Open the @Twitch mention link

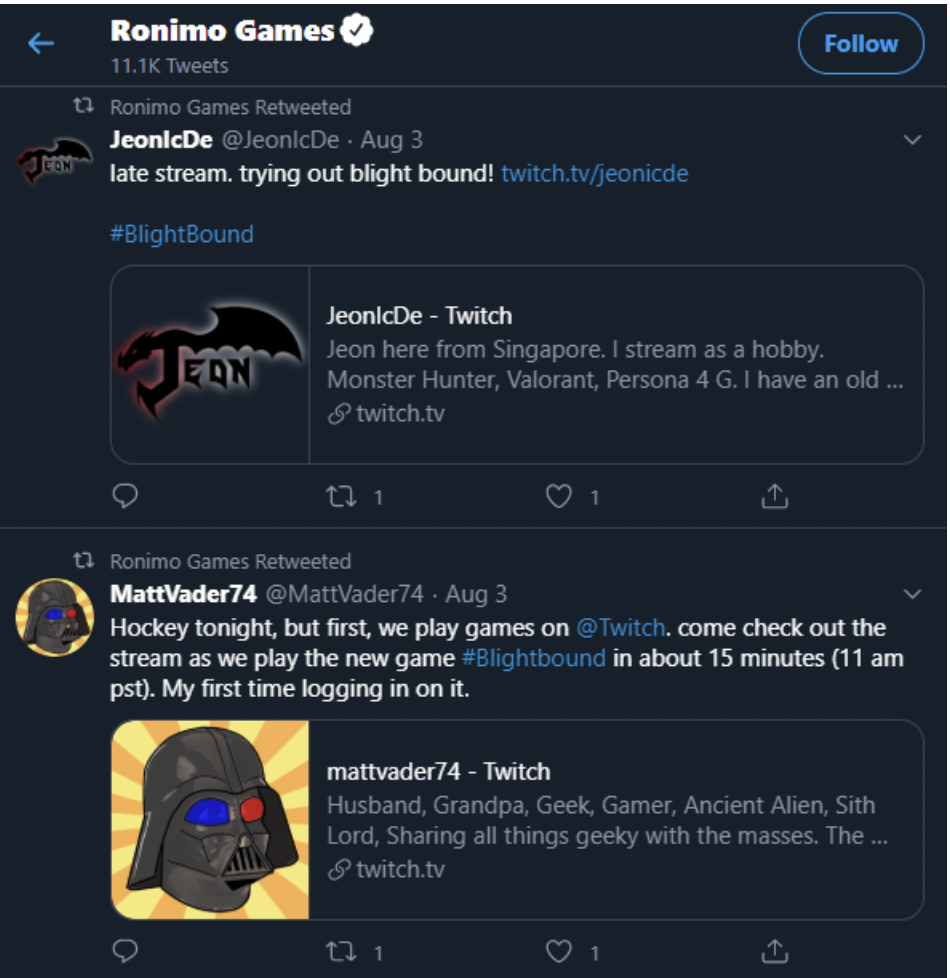click(x=620, y=627)
